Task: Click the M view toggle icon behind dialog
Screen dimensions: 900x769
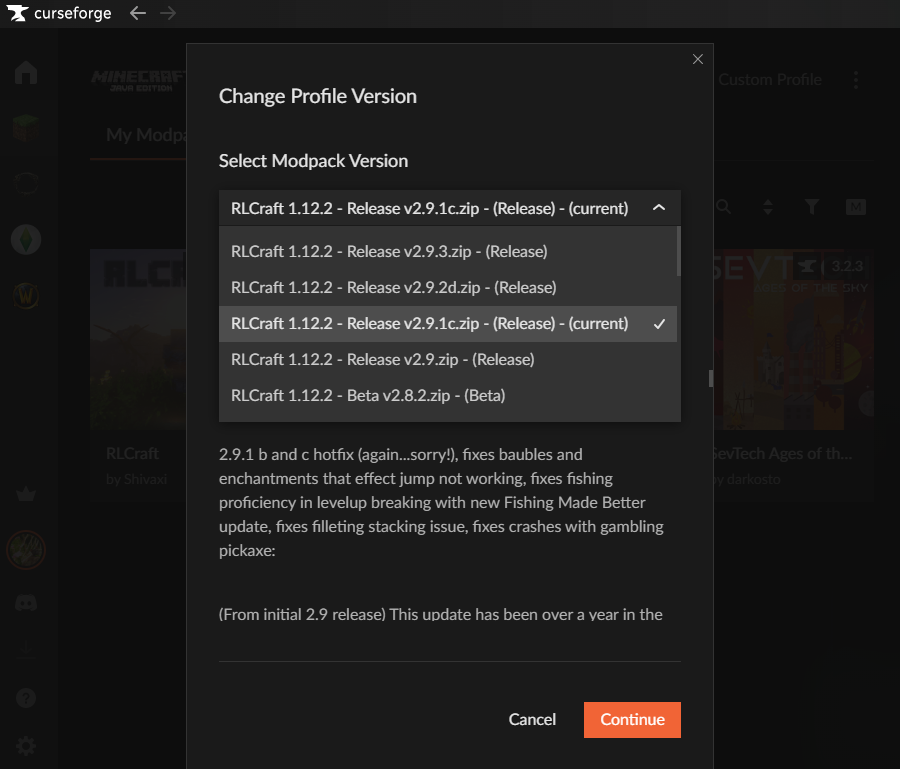Action: pyautogui.click(x=856, y=207)
